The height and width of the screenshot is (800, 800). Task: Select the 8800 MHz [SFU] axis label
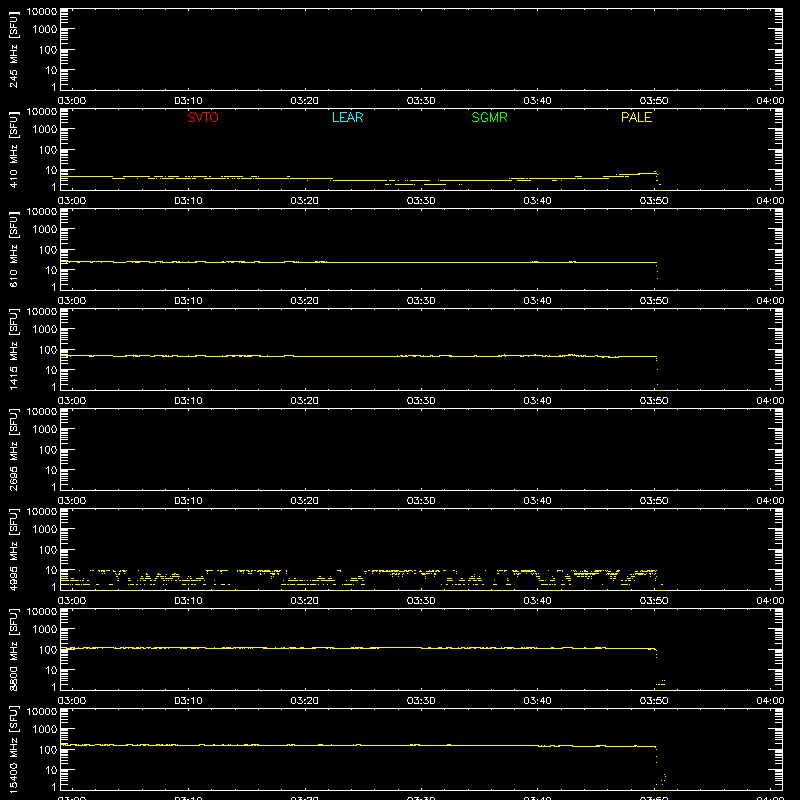click(13, 649)
